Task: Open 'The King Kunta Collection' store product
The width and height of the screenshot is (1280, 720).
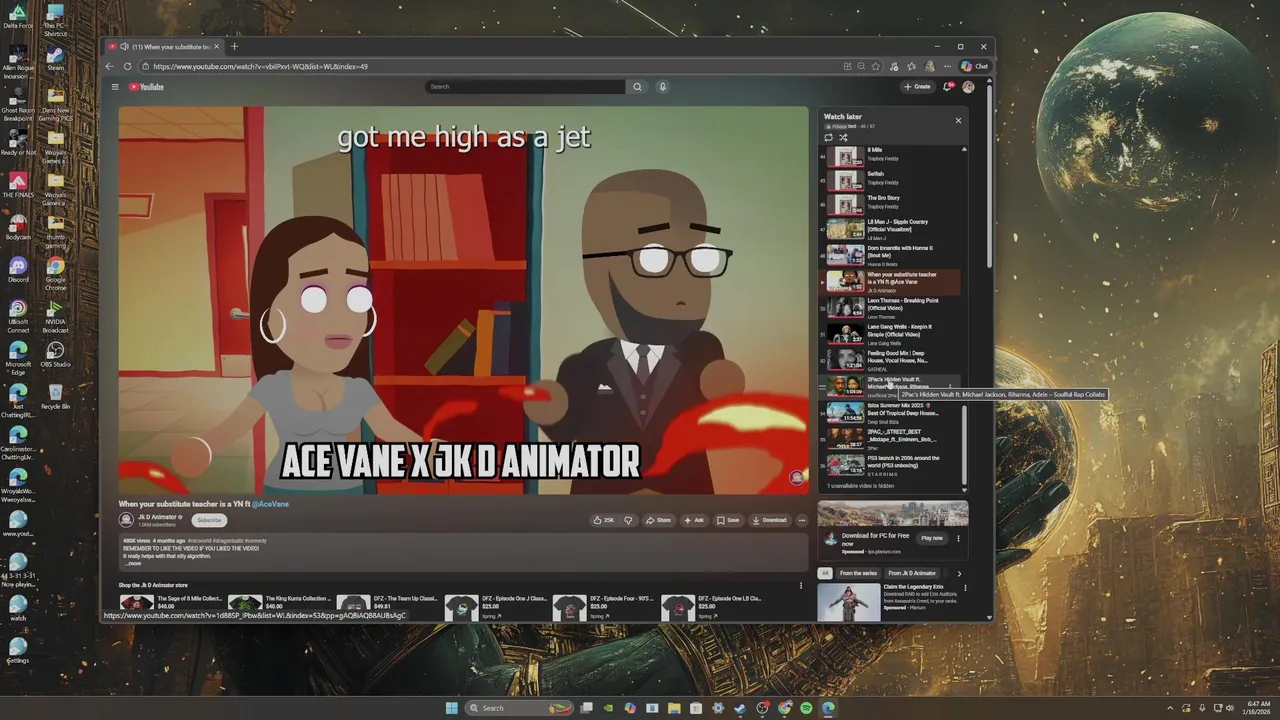Action: [278, 603]
